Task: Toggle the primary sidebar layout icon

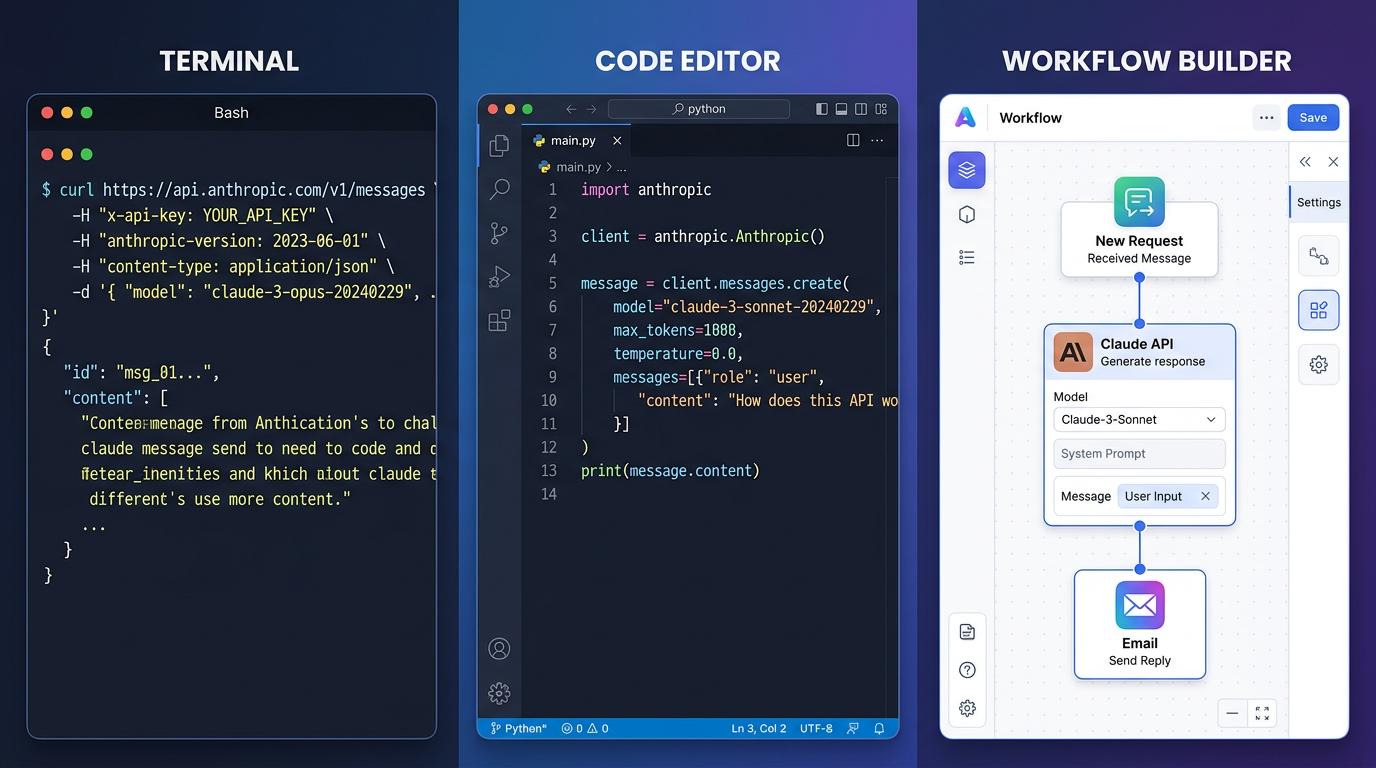Action: (x=822, y=109)
